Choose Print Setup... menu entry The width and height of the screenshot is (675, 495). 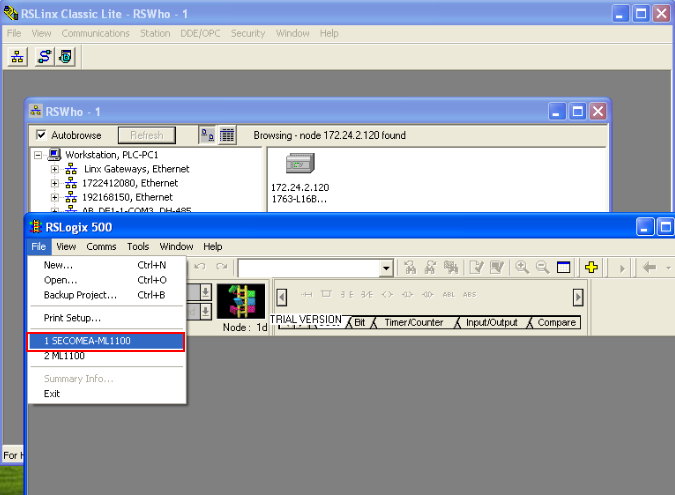107,318
